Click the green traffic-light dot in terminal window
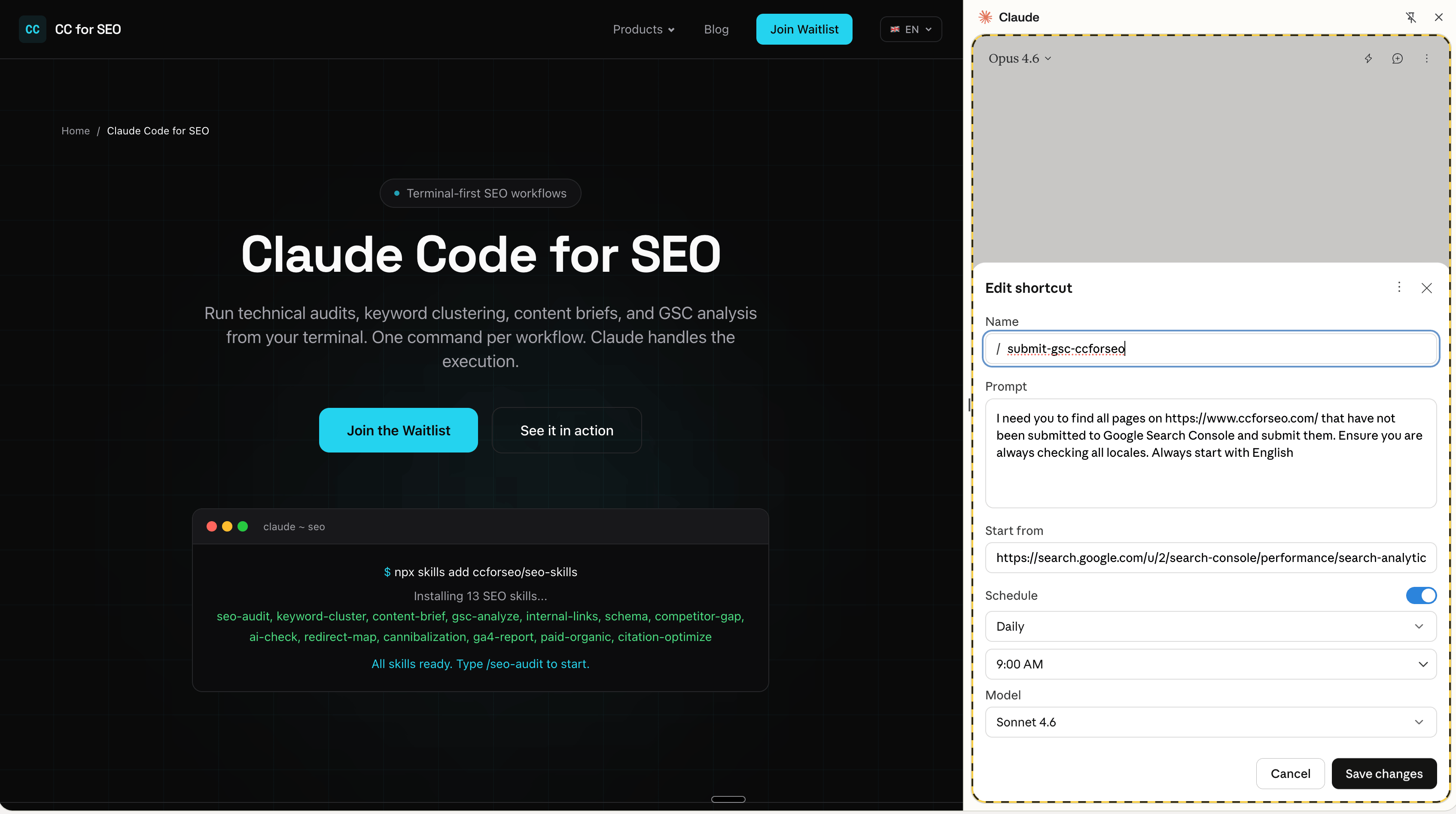The width and height of the screenshot is (1456, 814). (x=243, y=526)
